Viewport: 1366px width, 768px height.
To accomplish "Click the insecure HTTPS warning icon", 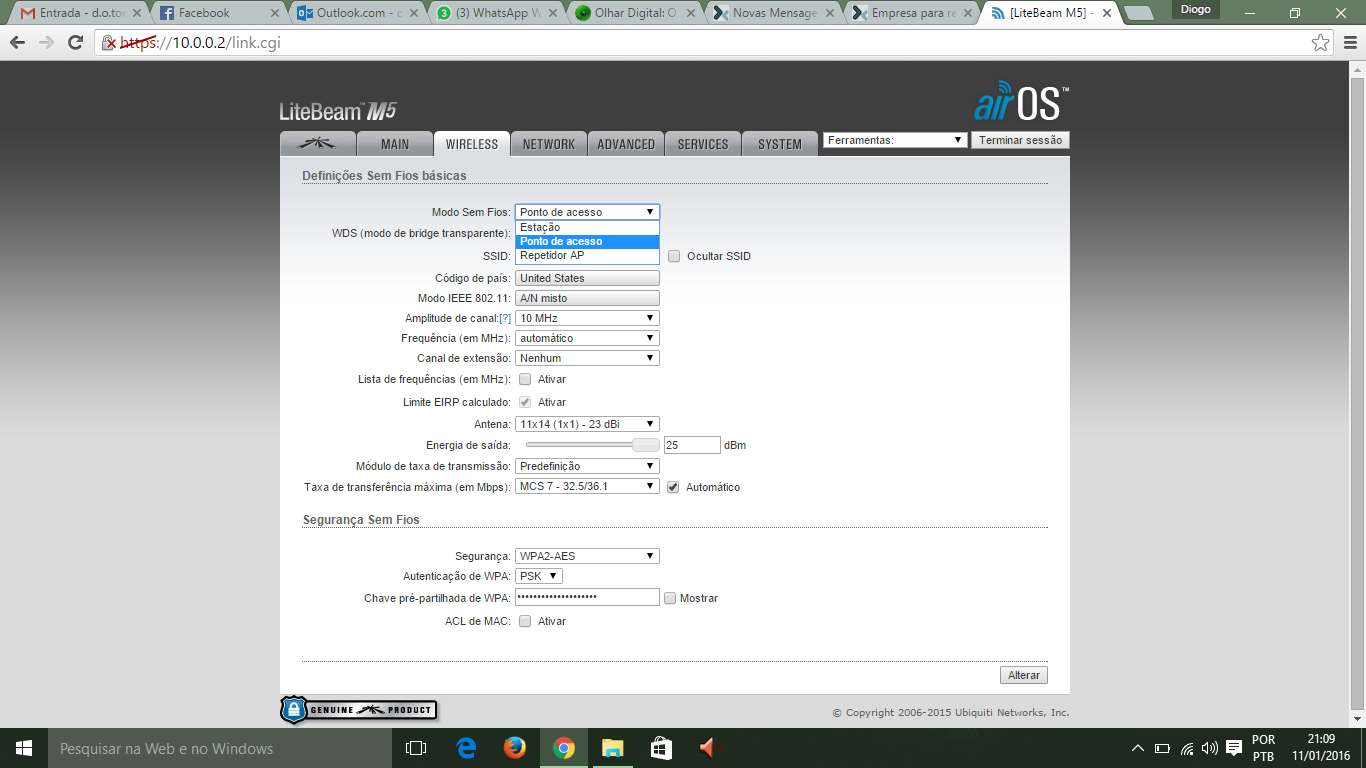I will 110,43.
